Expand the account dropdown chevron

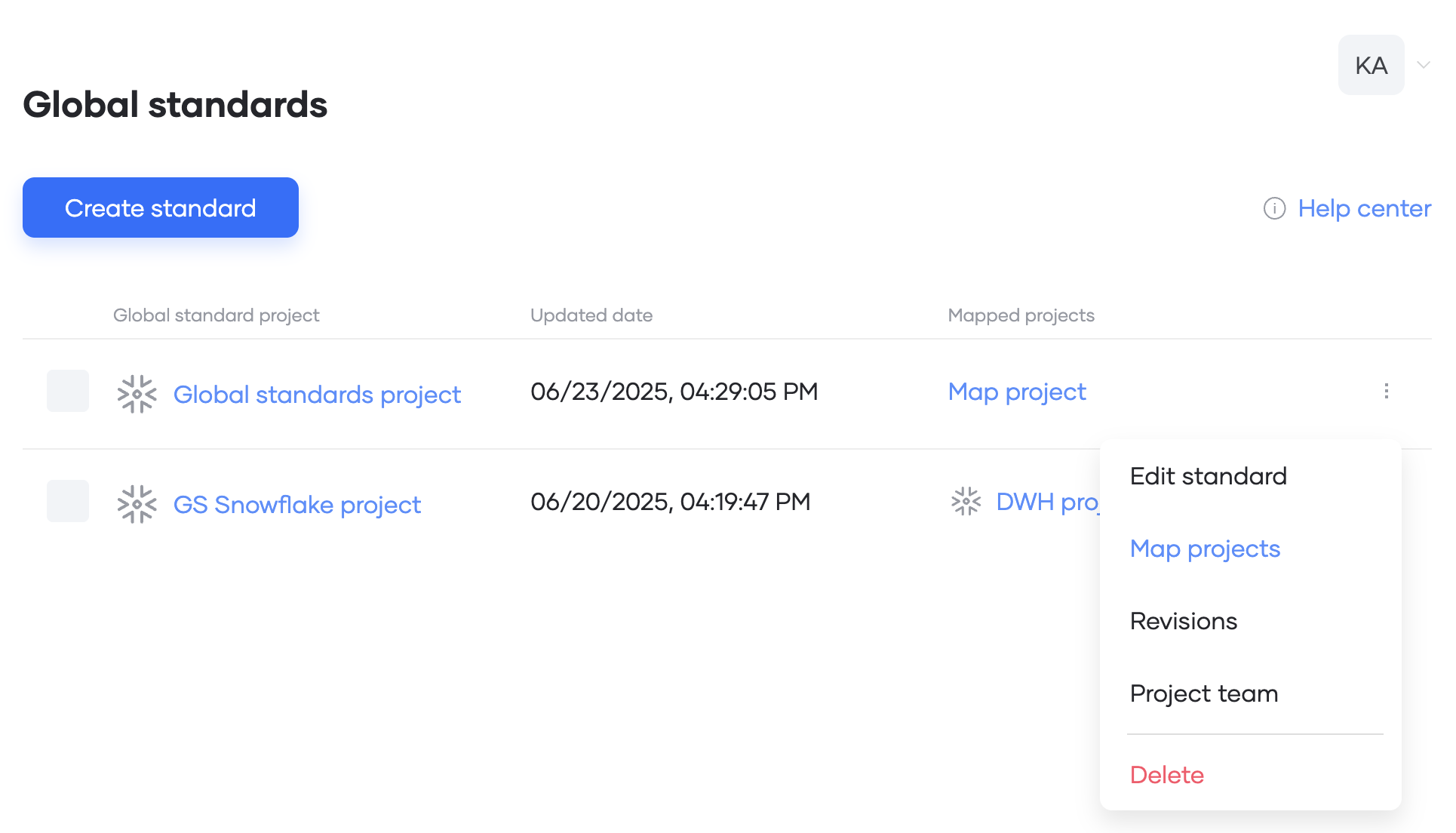[x=1424, y=65]
